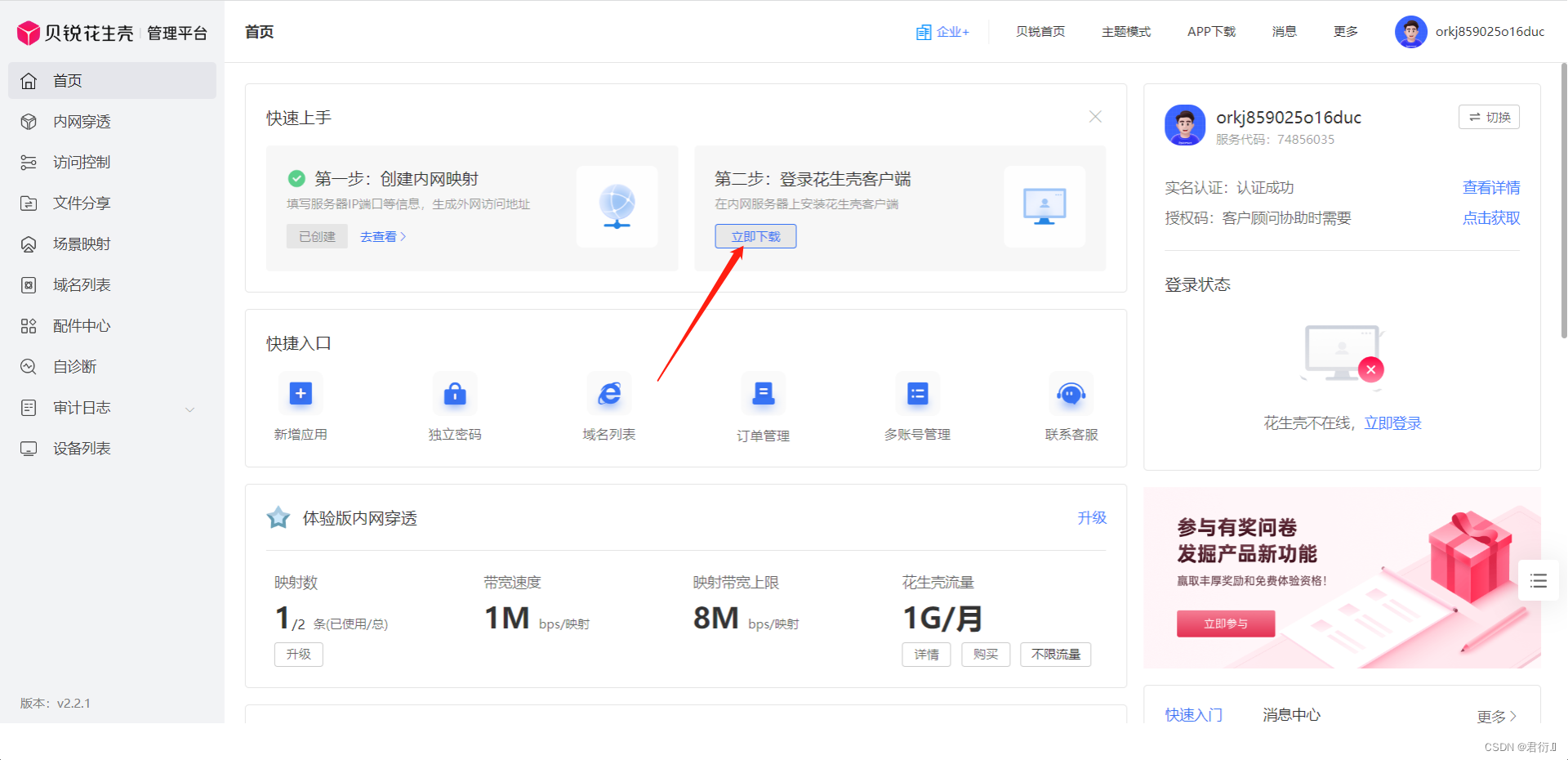The image size is (1568, 760).
Task: Click the 审计日志 sidebar icon
Action: (x=29, y=408)
